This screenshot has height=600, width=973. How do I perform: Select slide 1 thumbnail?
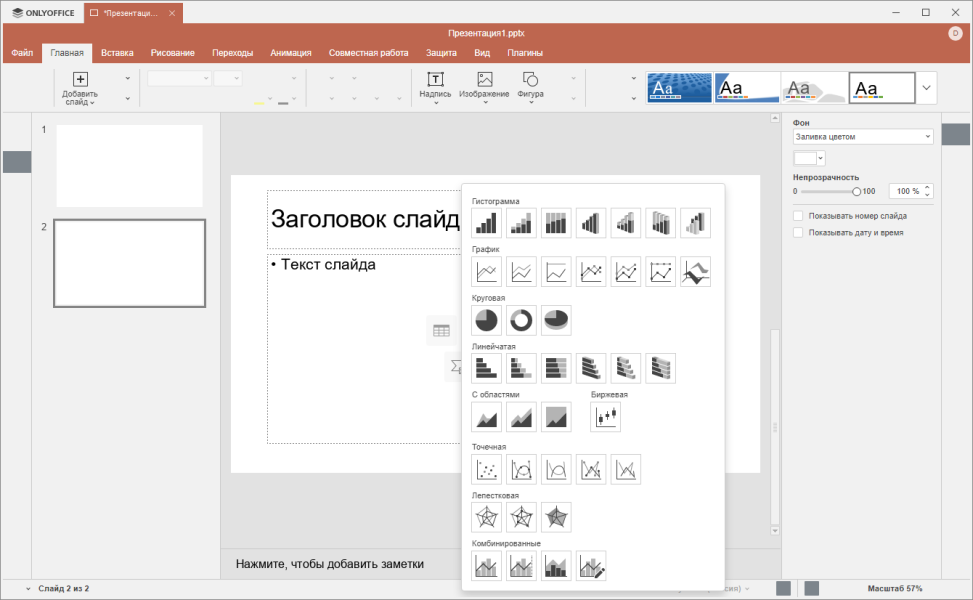129,166
